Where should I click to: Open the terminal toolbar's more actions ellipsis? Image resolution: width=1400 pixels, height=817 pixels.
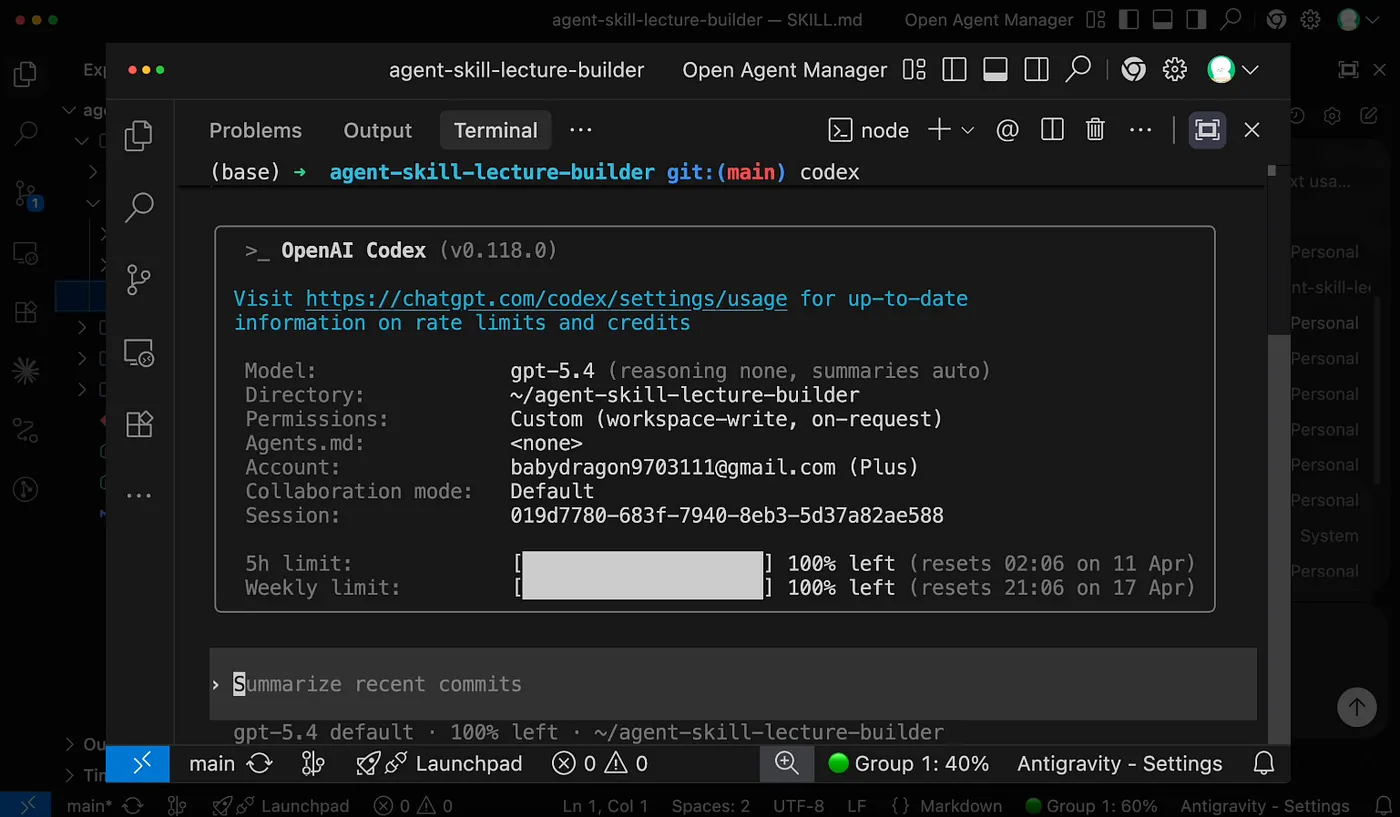pyautogui.click(x=1140, y=130)
